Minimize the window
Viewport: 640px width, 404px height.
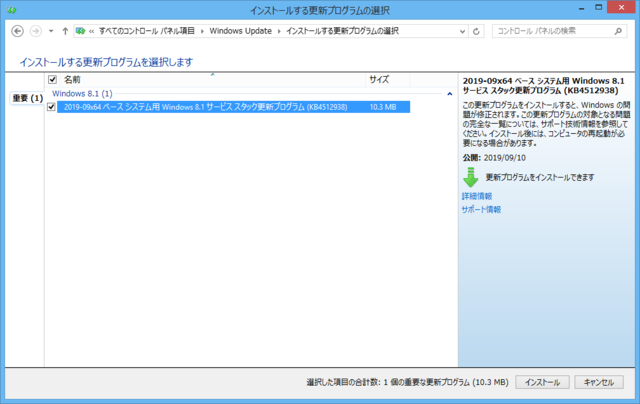582,8
